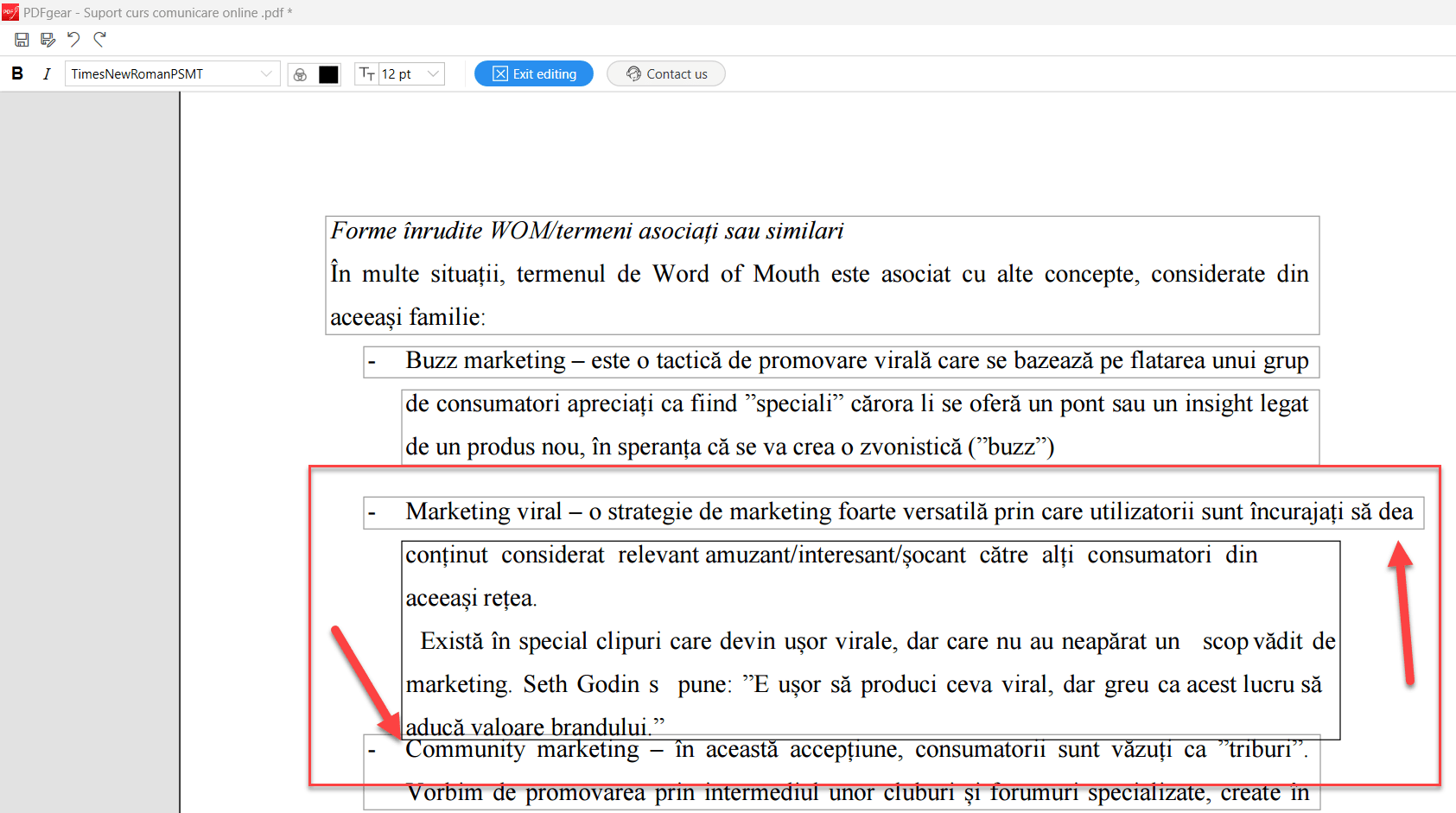Expand the TimesNewRomanPSMT font dropdown
The width and height of the screenshot is (1456, 813).
coord(266,74)
